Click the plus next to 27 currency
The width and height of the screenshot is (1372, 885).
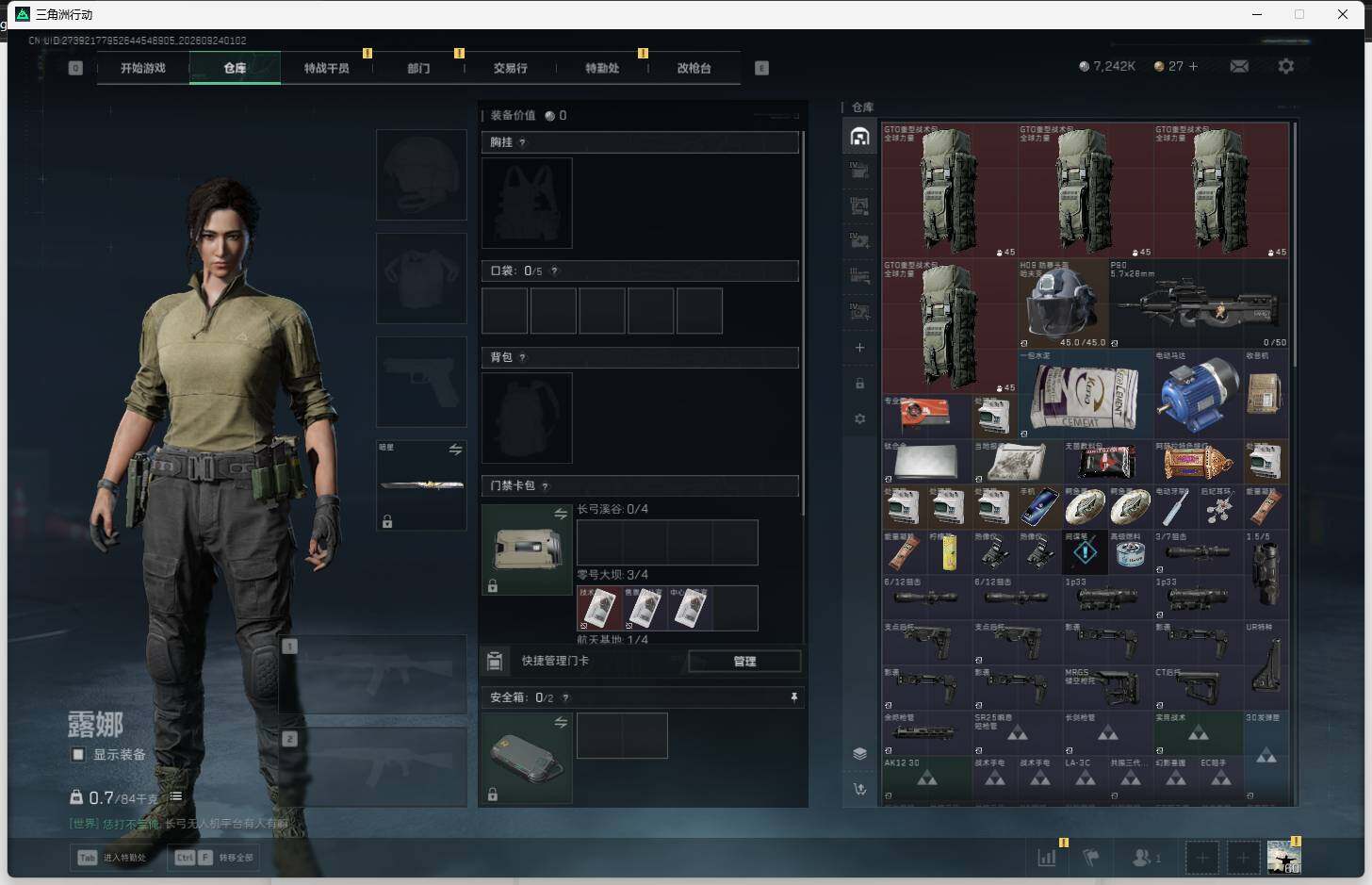click(1193, 66)
